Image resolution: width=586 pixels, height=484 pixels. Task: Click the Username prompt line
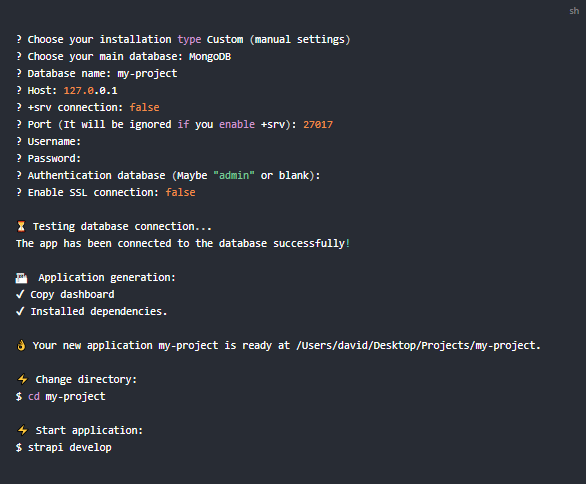[x=49, y=142]
